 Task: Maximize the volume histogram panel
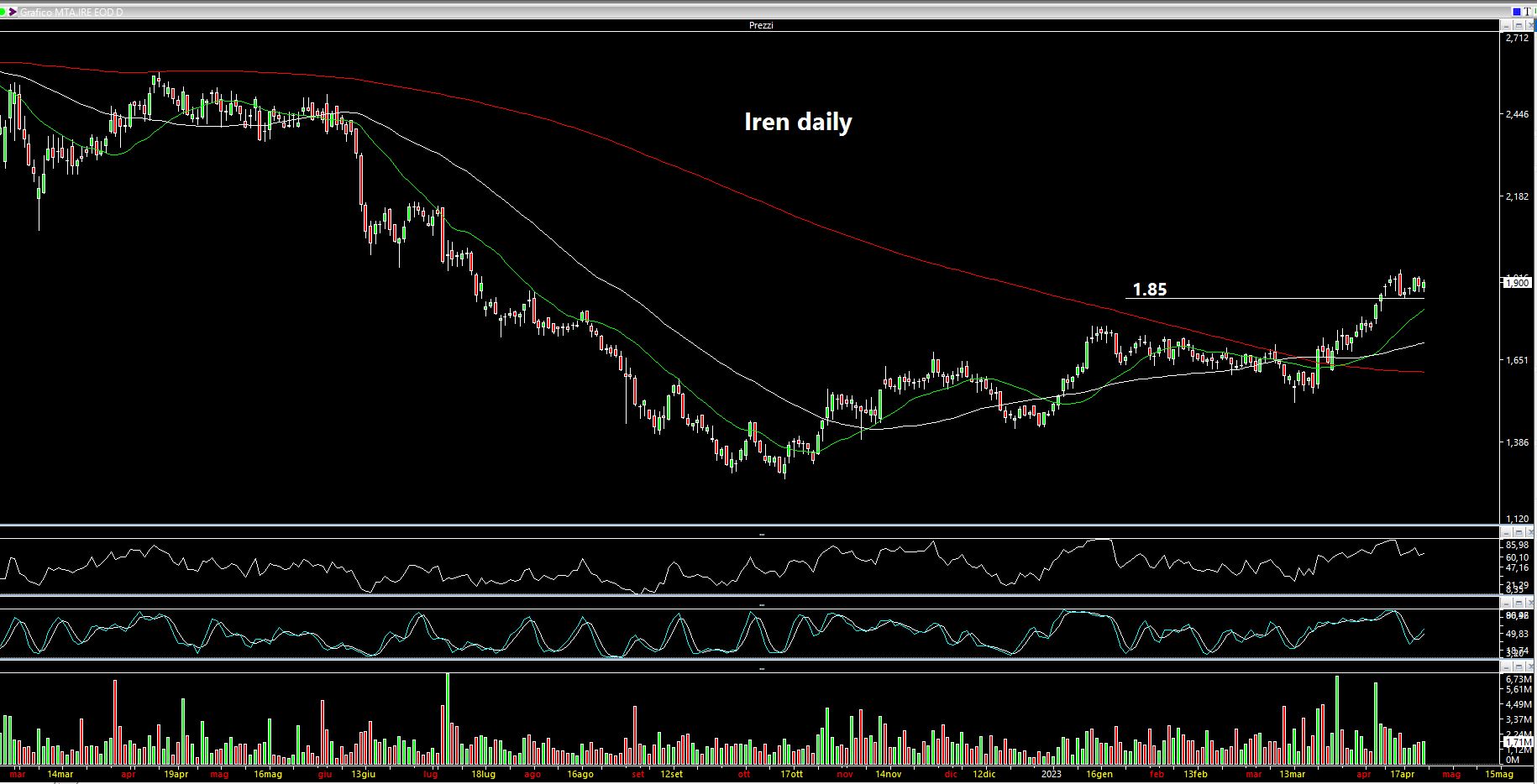point(1519,667)
